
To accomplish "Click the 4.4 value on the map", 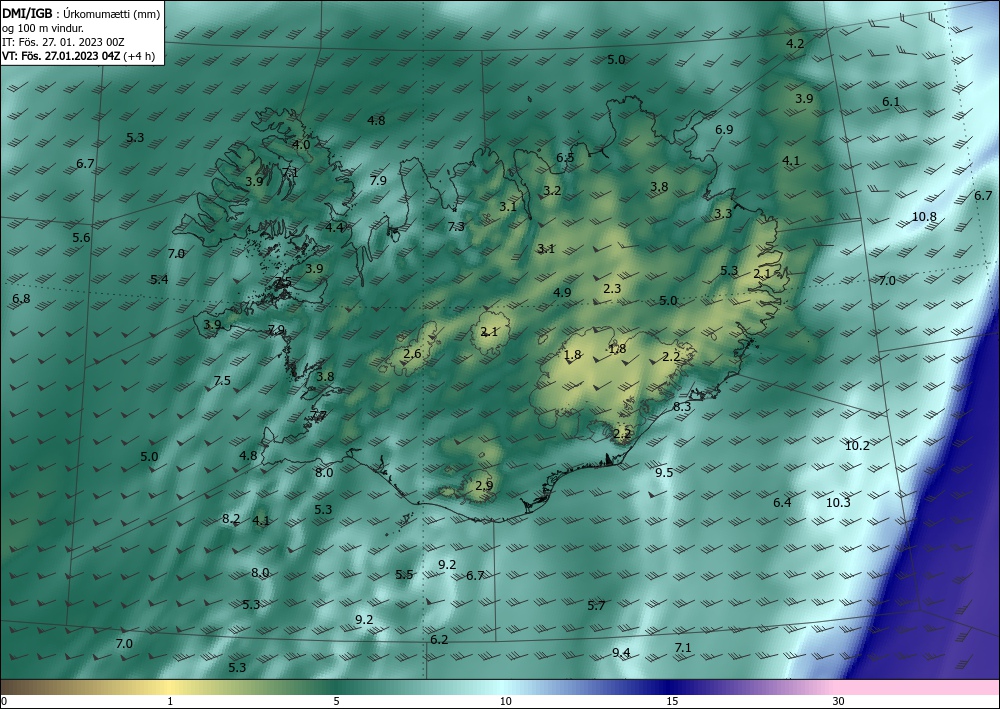I will pyautogui.click(x=335, y=228).
